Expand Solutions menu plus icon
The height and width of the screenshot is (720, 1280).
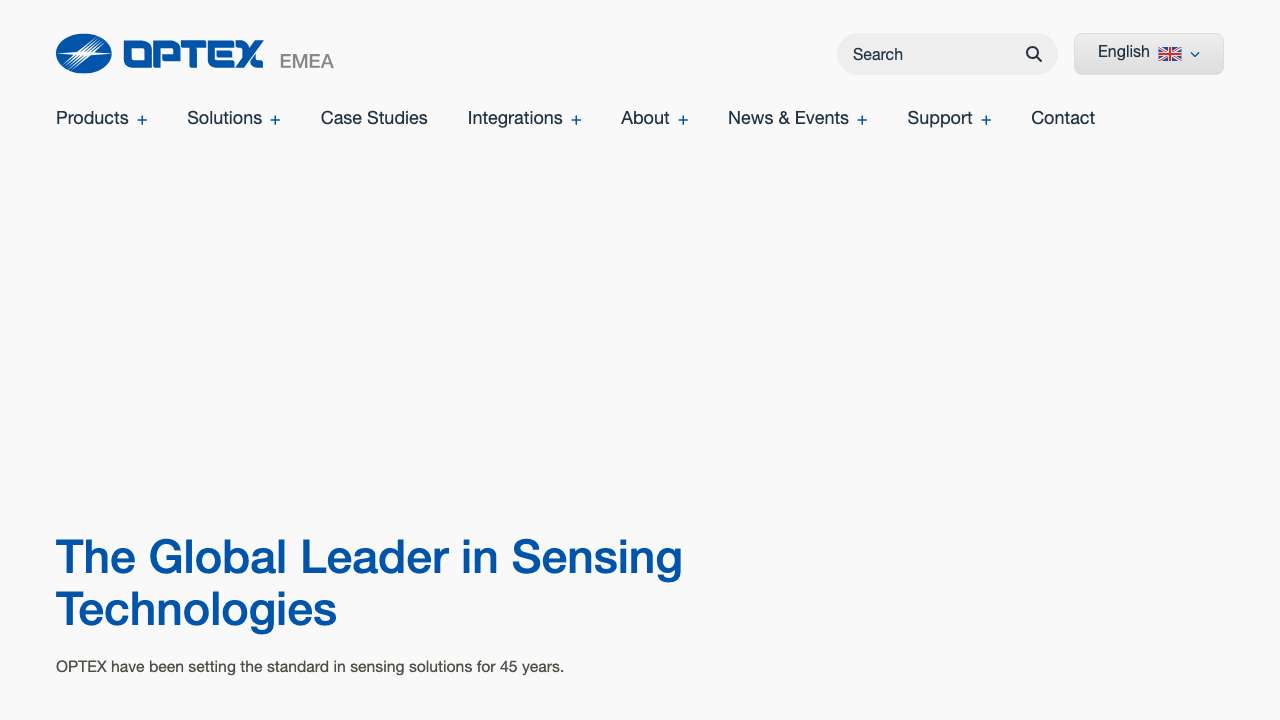pos(275,120)
